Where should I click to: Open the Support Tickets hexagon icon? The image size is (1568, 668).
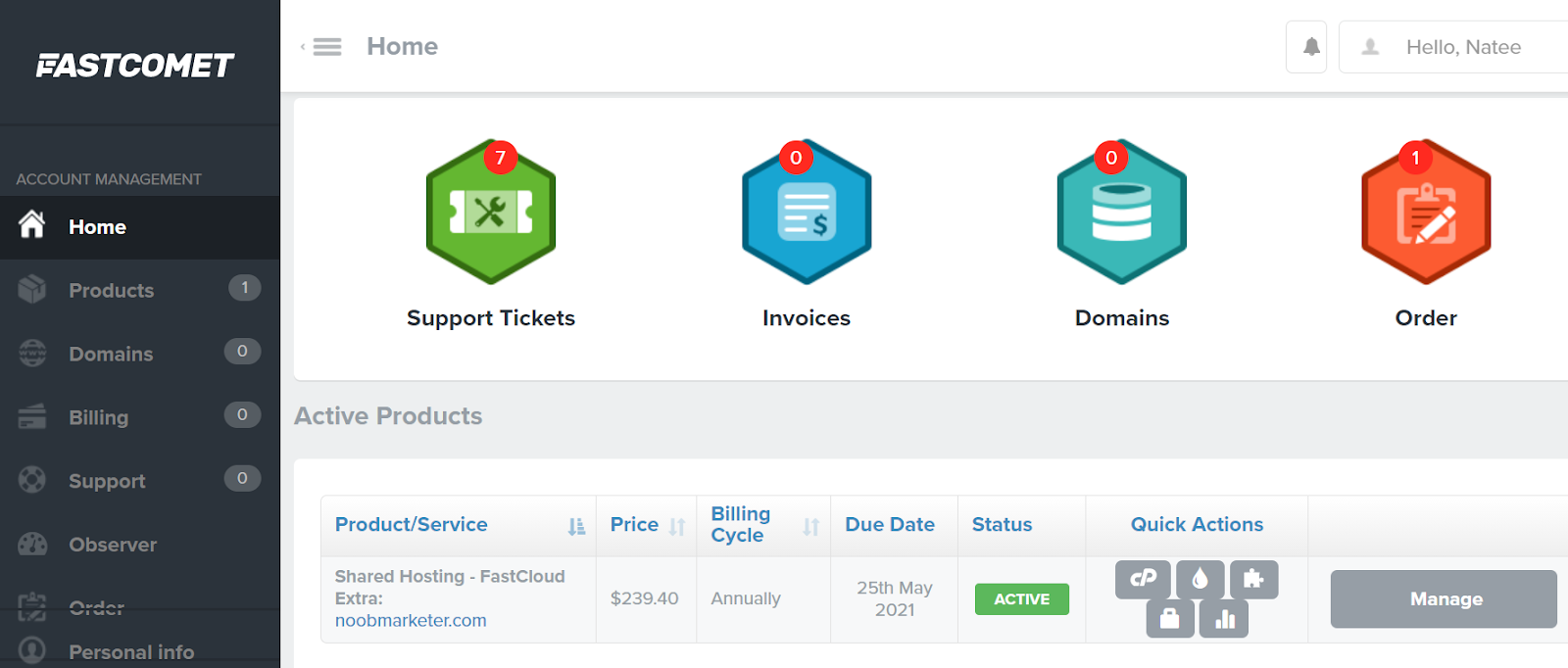pyautogui.click(x=490, y=213)
